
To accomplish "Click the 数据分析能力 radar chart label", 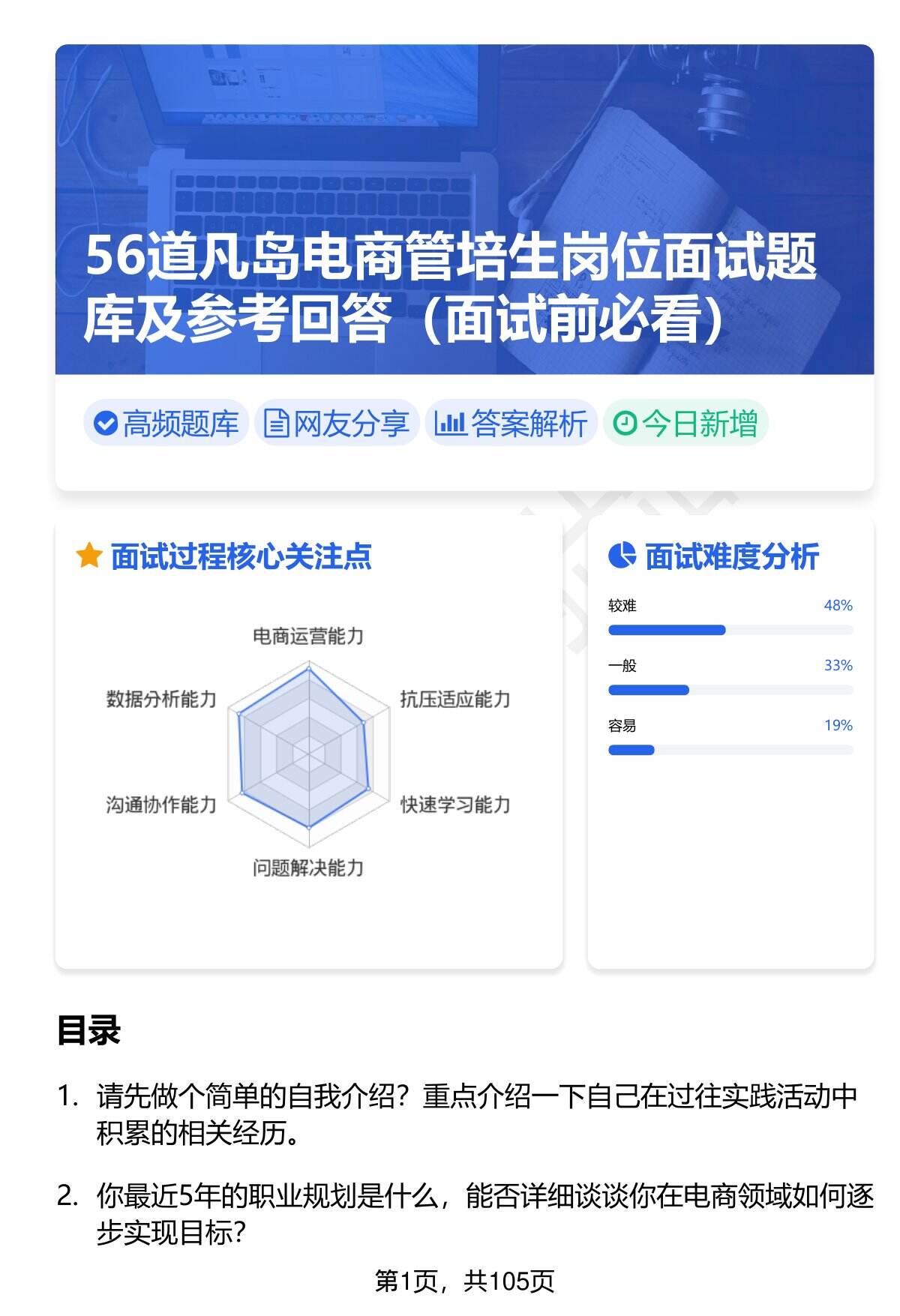I will (x=161, y=700).
